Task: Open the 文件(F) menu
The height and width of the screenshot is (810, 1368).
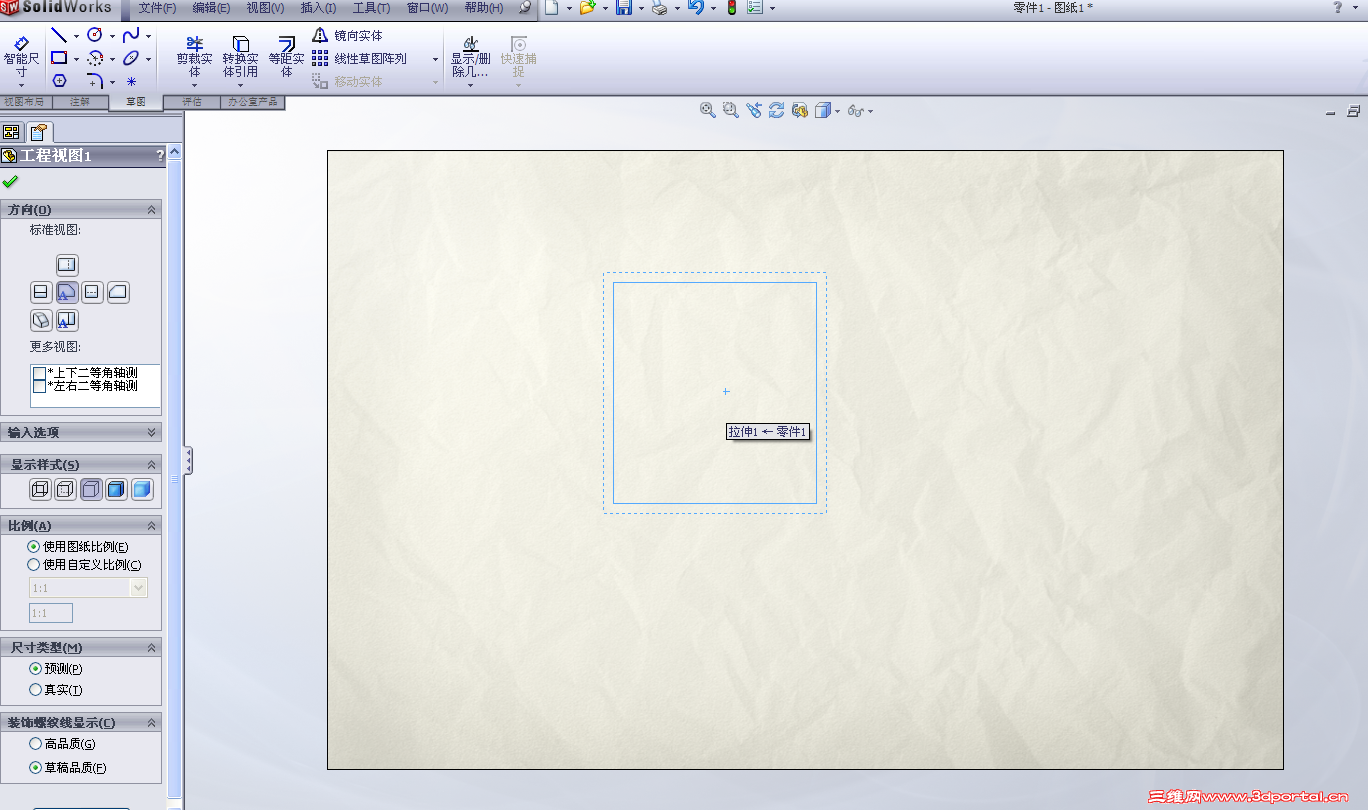Action: coord(157,8)
